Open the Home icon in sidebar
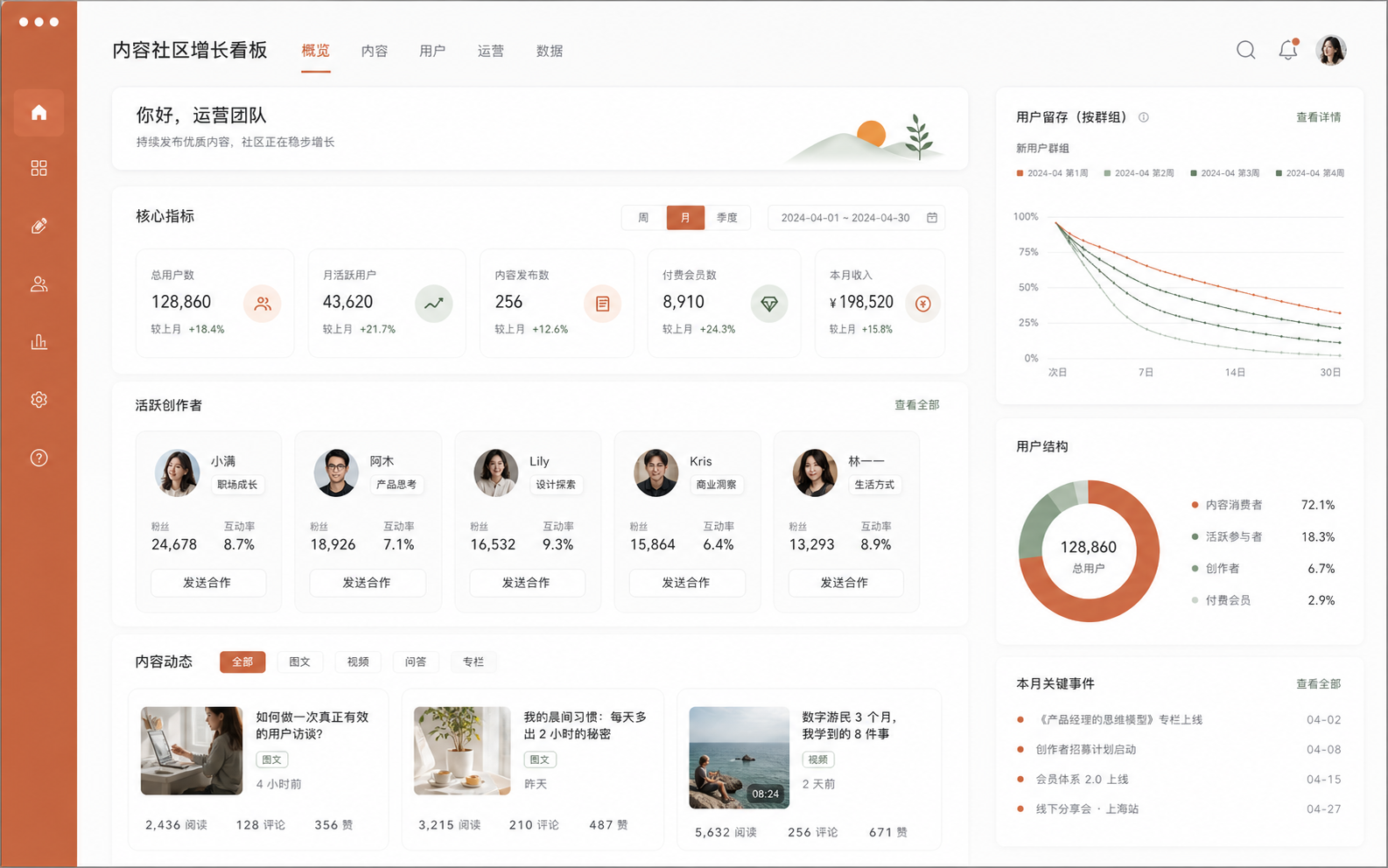The height and width of the screenshot is (868, 1388). pyautogui.click(x=39, y=112)
